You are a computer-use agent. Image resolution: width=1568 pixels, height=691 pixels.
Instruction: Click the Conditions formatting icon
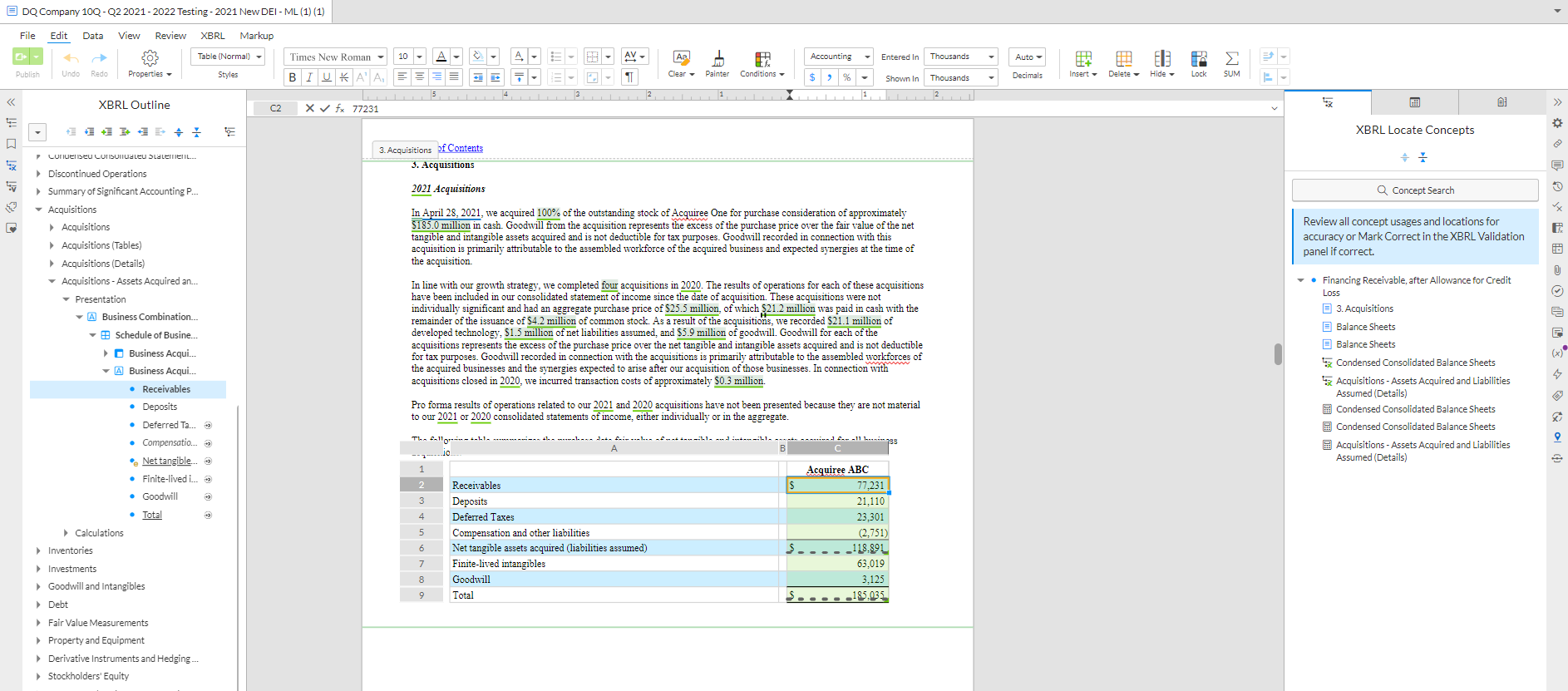[762, 58]
